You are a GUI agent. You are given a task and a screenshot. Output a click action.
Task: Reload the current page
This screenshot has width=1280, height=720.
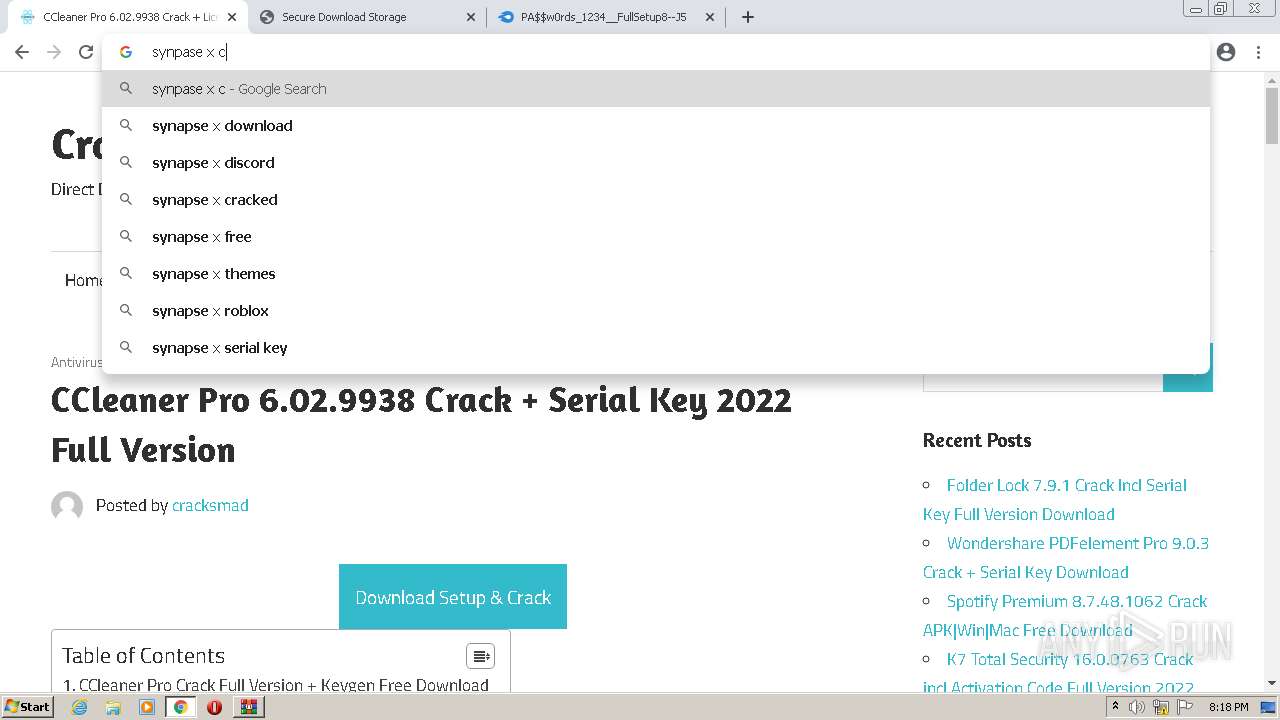pyautogui.click(x=86, y=52)
